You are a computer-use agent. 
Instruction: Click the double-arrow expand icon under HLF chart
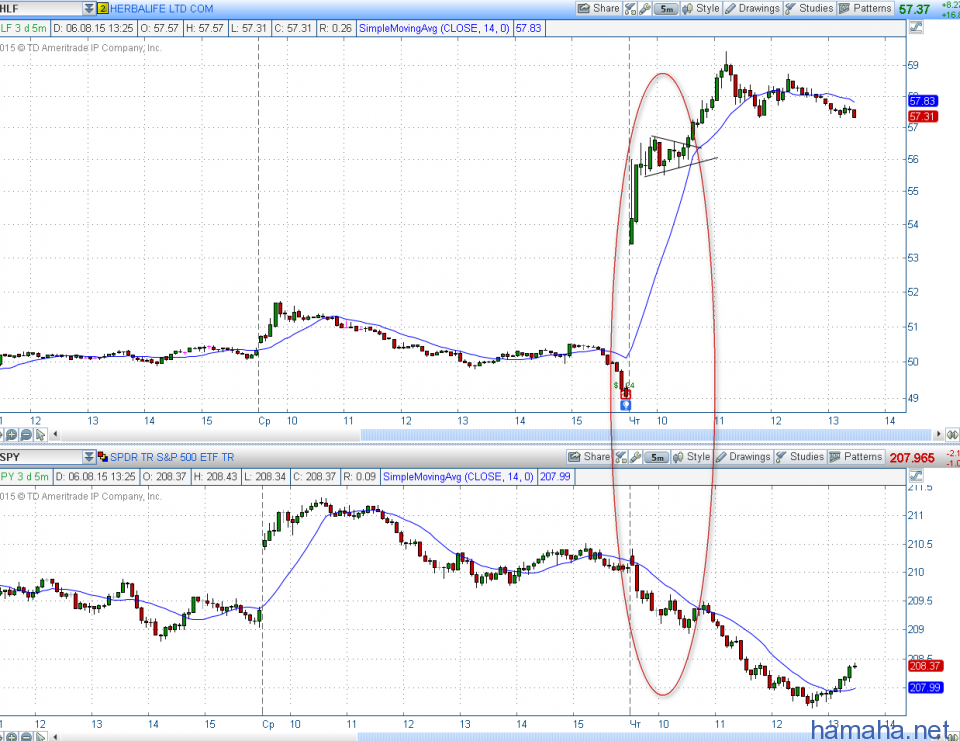point(953,434)
